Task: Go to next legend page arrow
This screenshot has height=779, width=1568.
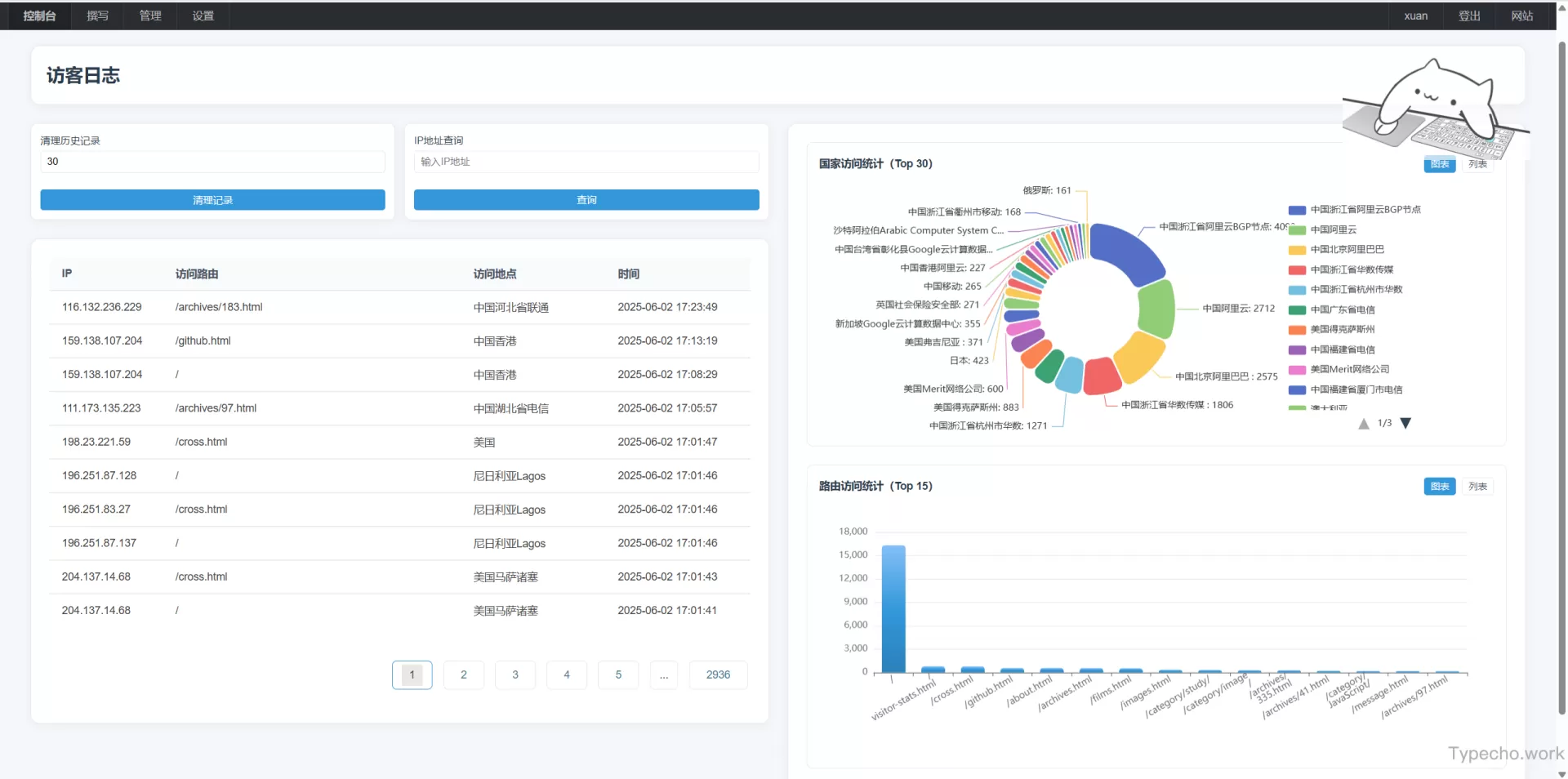Action: (1405, 423)
